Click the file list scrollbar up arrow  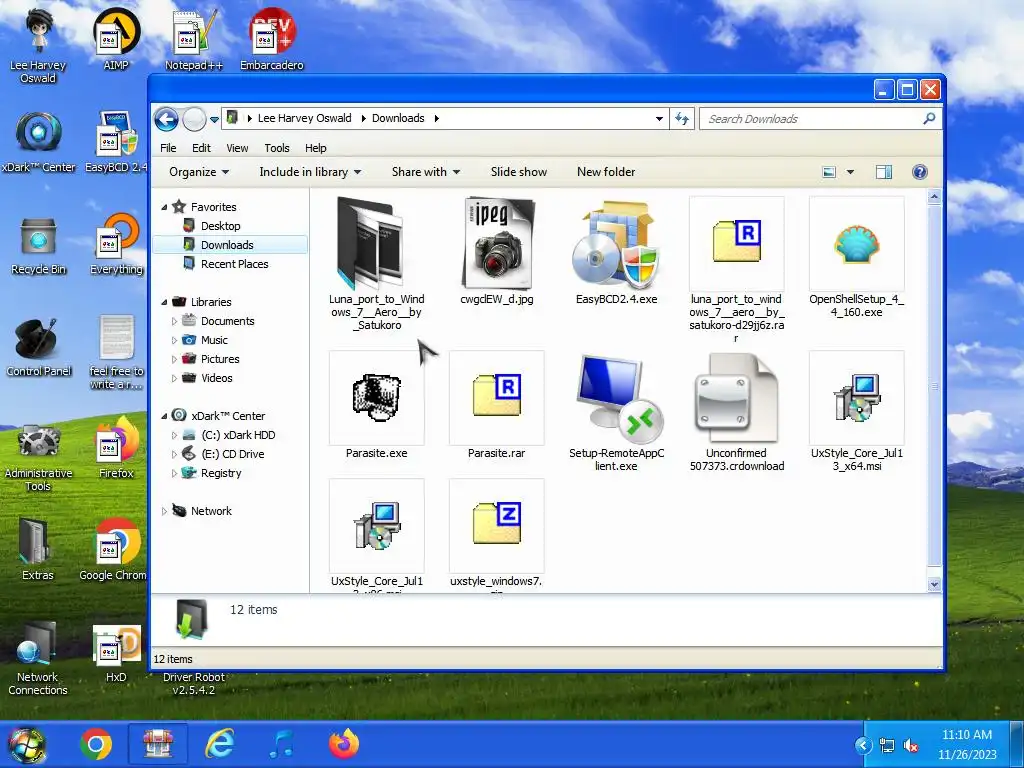tap(935, 196)
